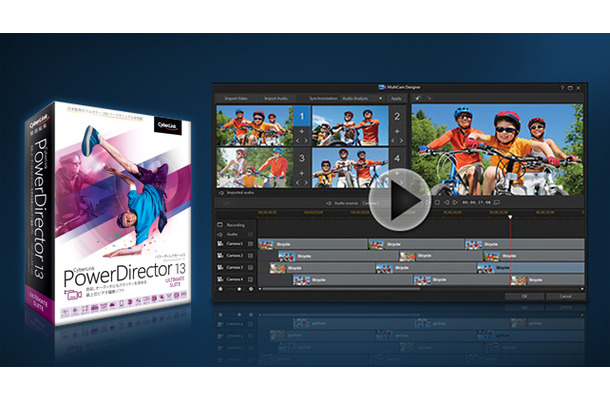The image size is (610, 400).
Task: Click the Recording track icon
Action: [220, 225]
